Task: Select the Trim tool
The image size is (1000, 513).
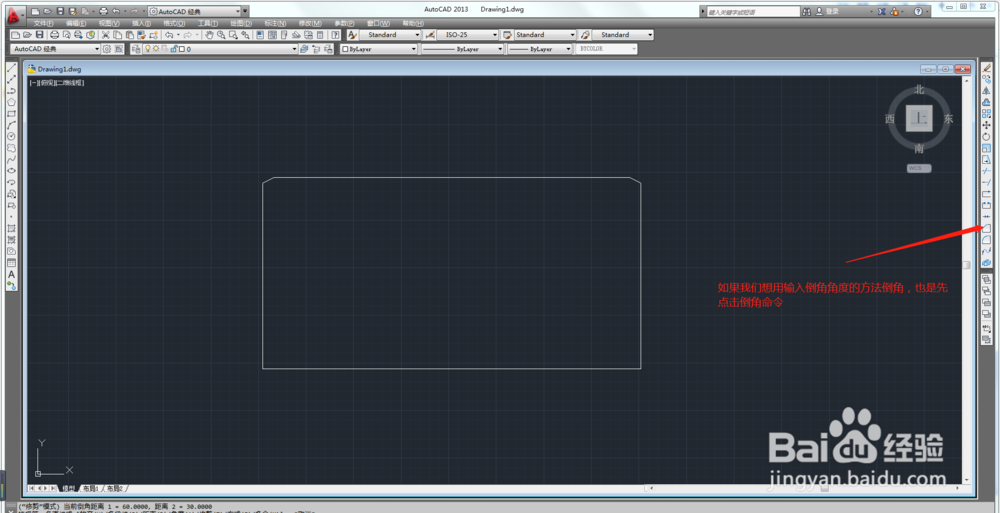Action: 987,171
